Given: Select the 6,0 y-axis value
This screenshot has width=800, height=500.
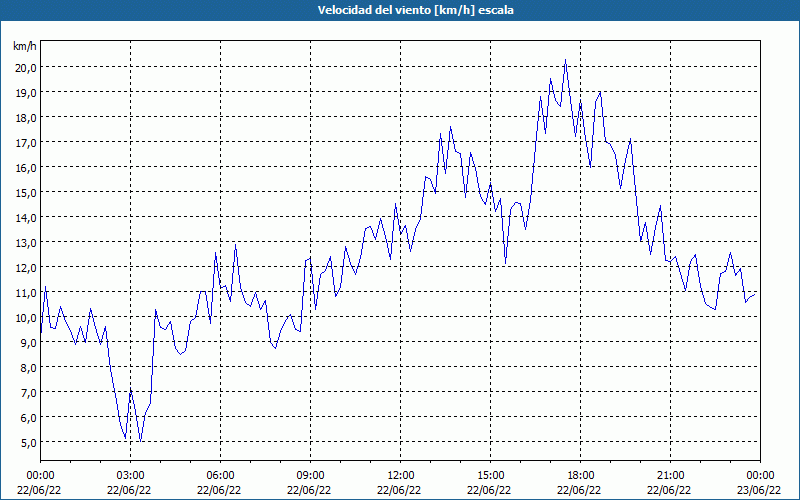Looking at the screenshot, I should click(28, 418).
